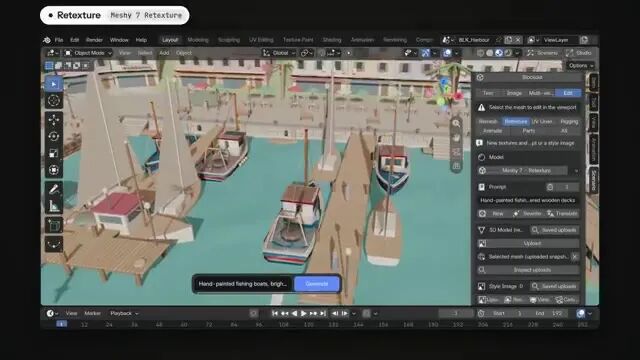Toggle camera view icon in viewport
This screenshot has width=640, height=360.
[456, 152]
